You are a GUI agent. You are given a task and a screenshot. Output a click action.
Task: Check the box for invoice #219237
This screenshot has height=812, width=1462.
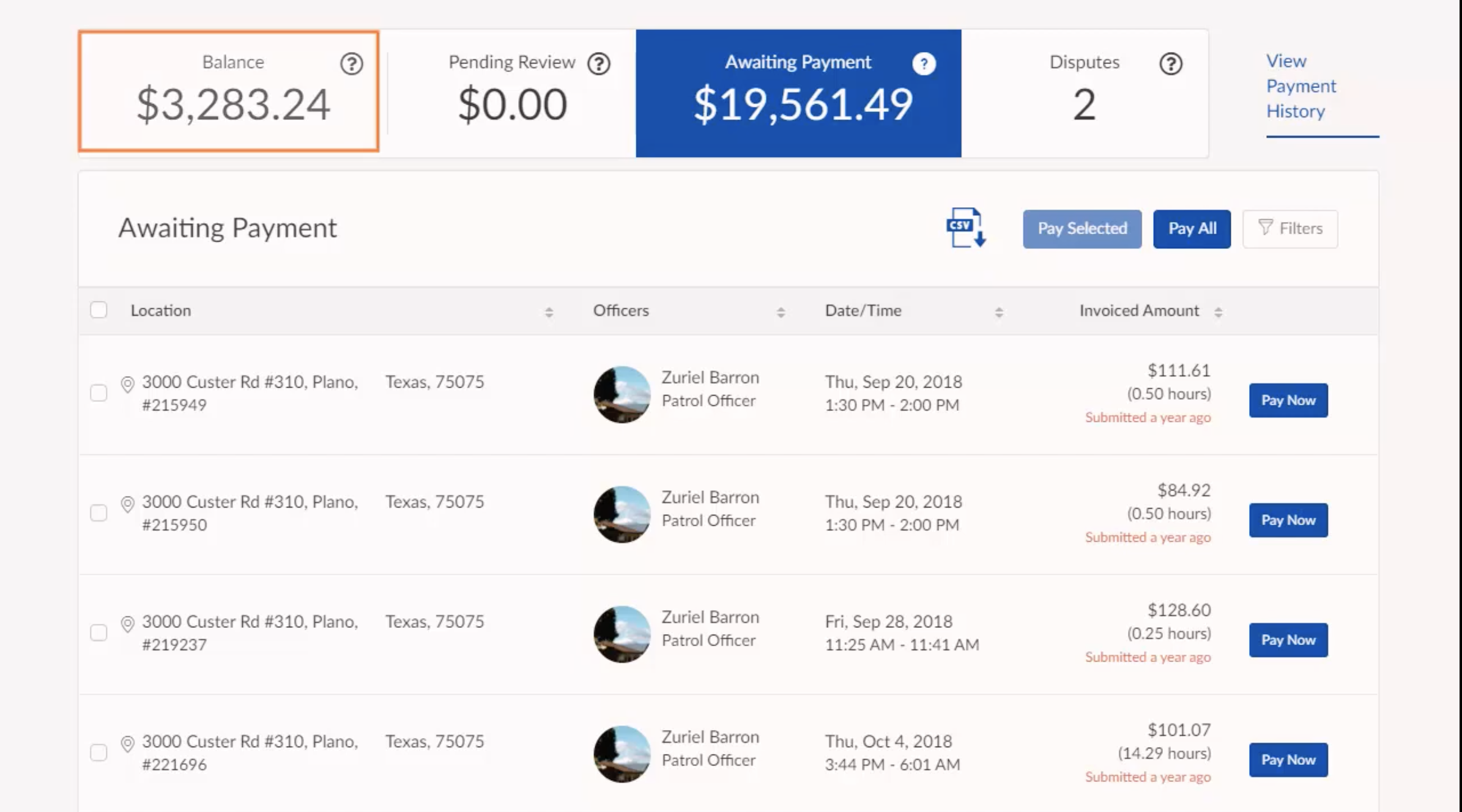[x=98, y=632]
